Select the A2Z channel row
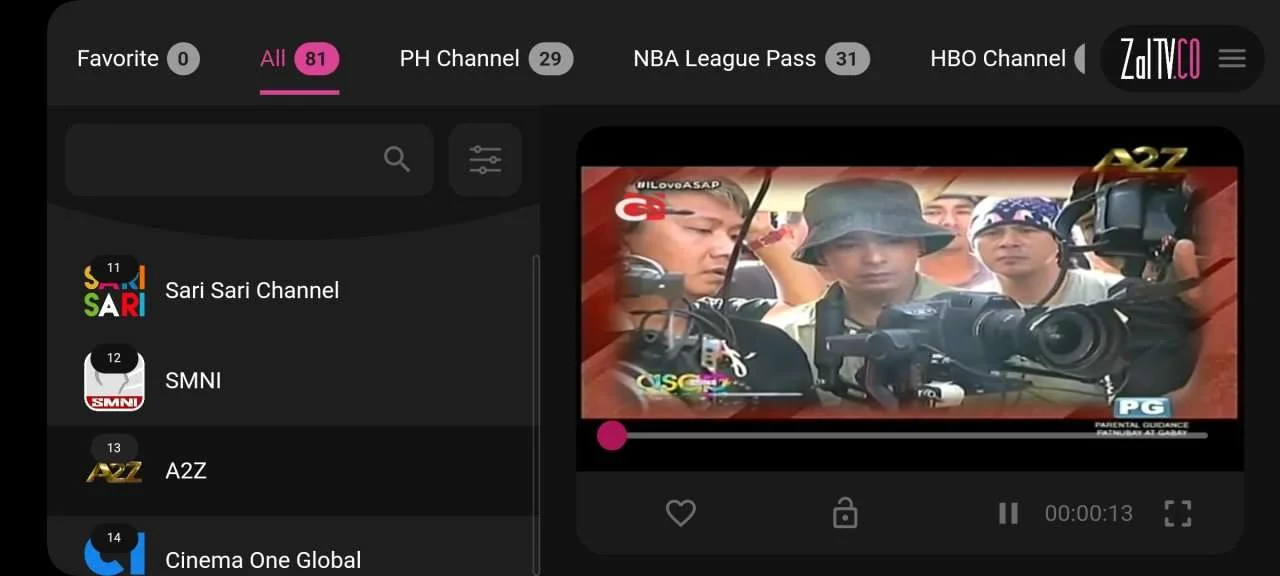Viewport: 1280px width, 576px height. (x=291, y=470)
